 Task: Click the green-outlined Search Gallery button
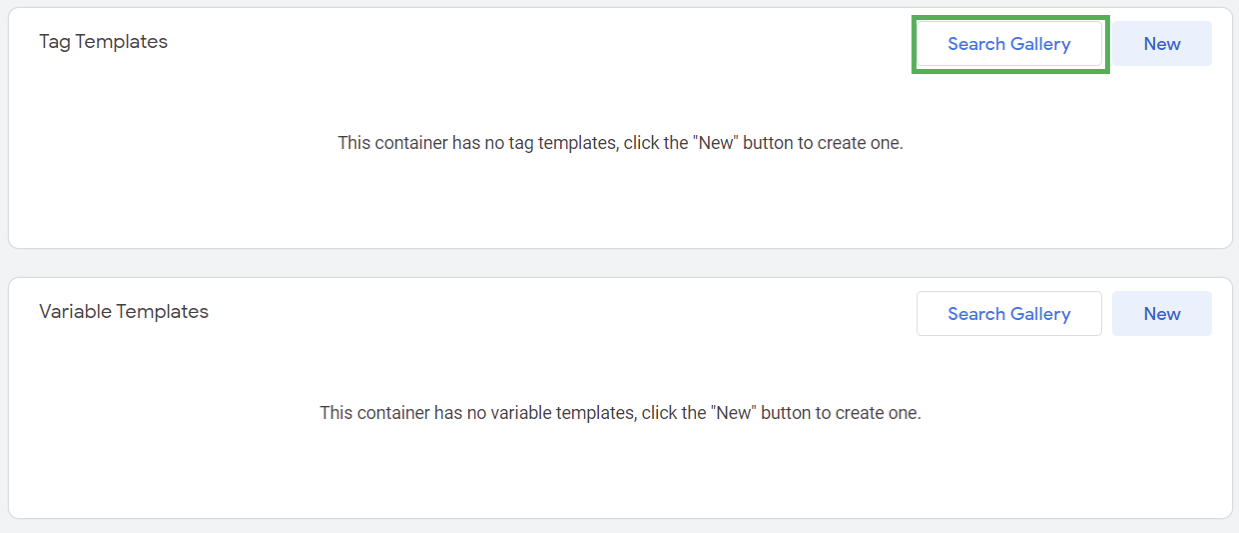[1009, 44]
